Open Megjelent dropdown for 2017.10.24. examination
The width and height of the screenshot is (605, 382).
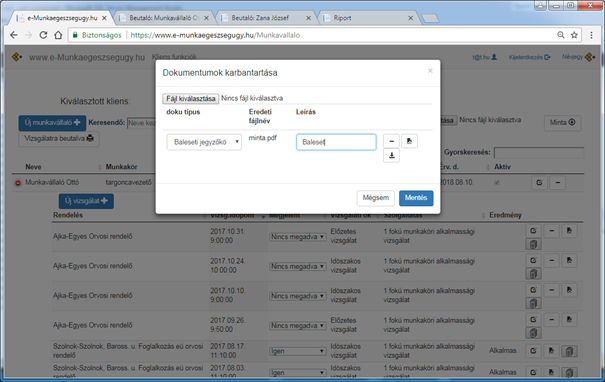click(297, 266)
